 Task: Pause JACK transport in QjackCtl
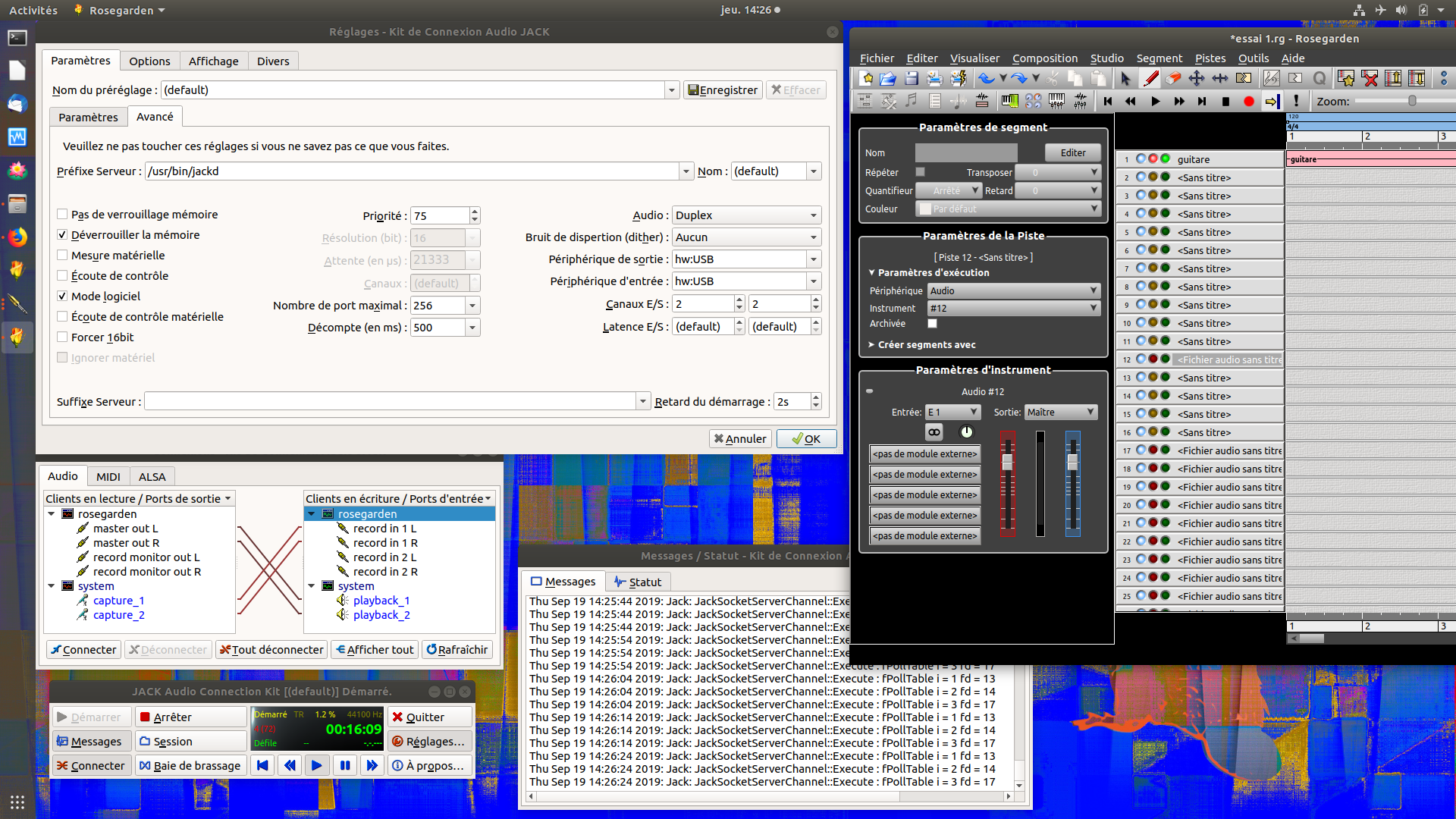[x=344, y=766]
